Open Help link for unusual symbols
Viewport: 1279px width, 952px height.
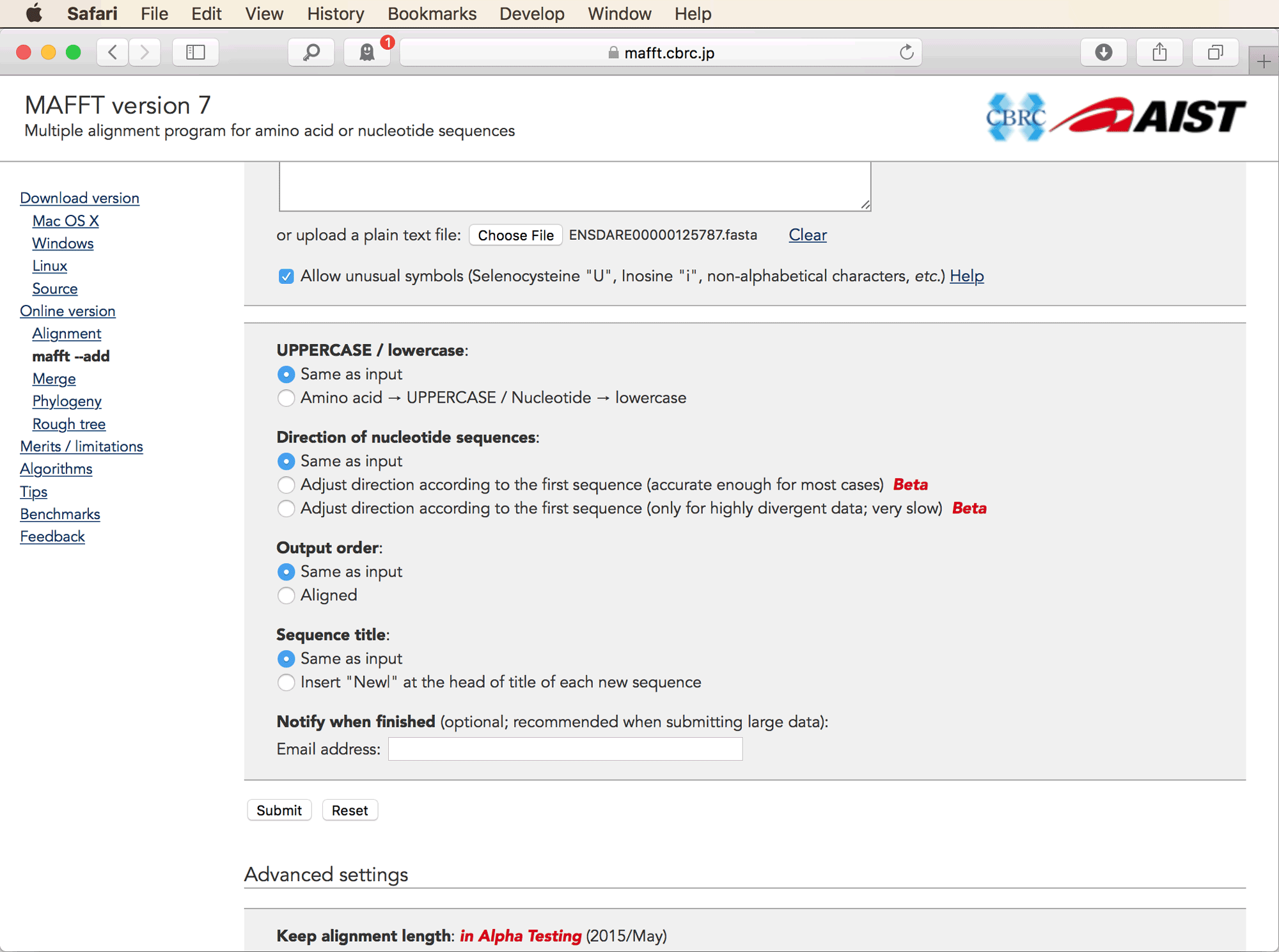click(966, 276)
